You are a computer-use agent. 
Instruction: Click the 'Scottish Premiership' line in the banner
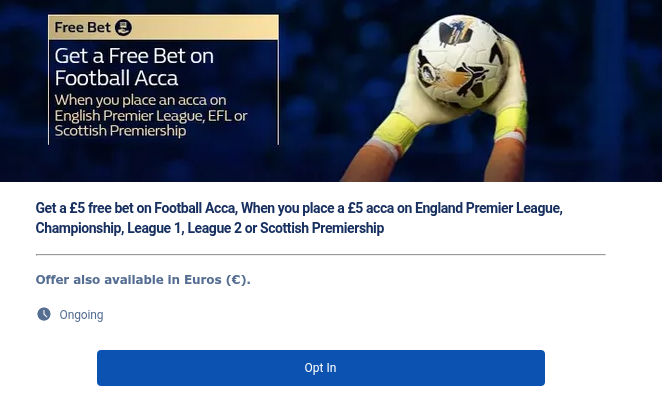(120, 130)
